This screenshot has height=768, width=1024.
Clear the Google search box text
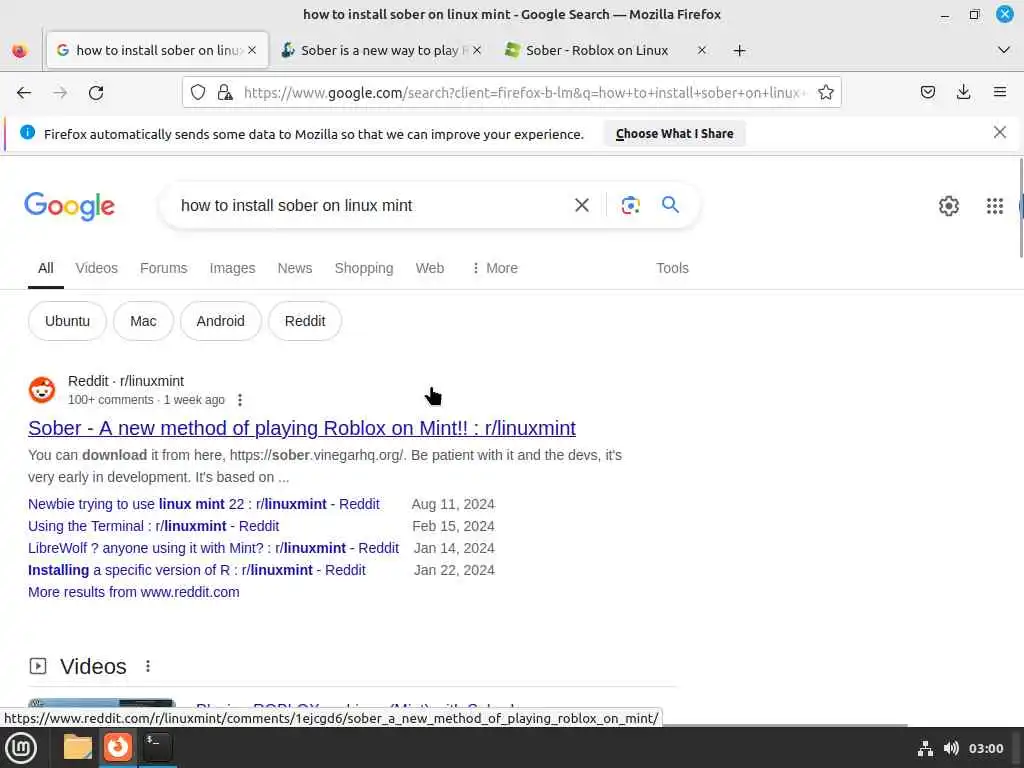pos(581,205)
